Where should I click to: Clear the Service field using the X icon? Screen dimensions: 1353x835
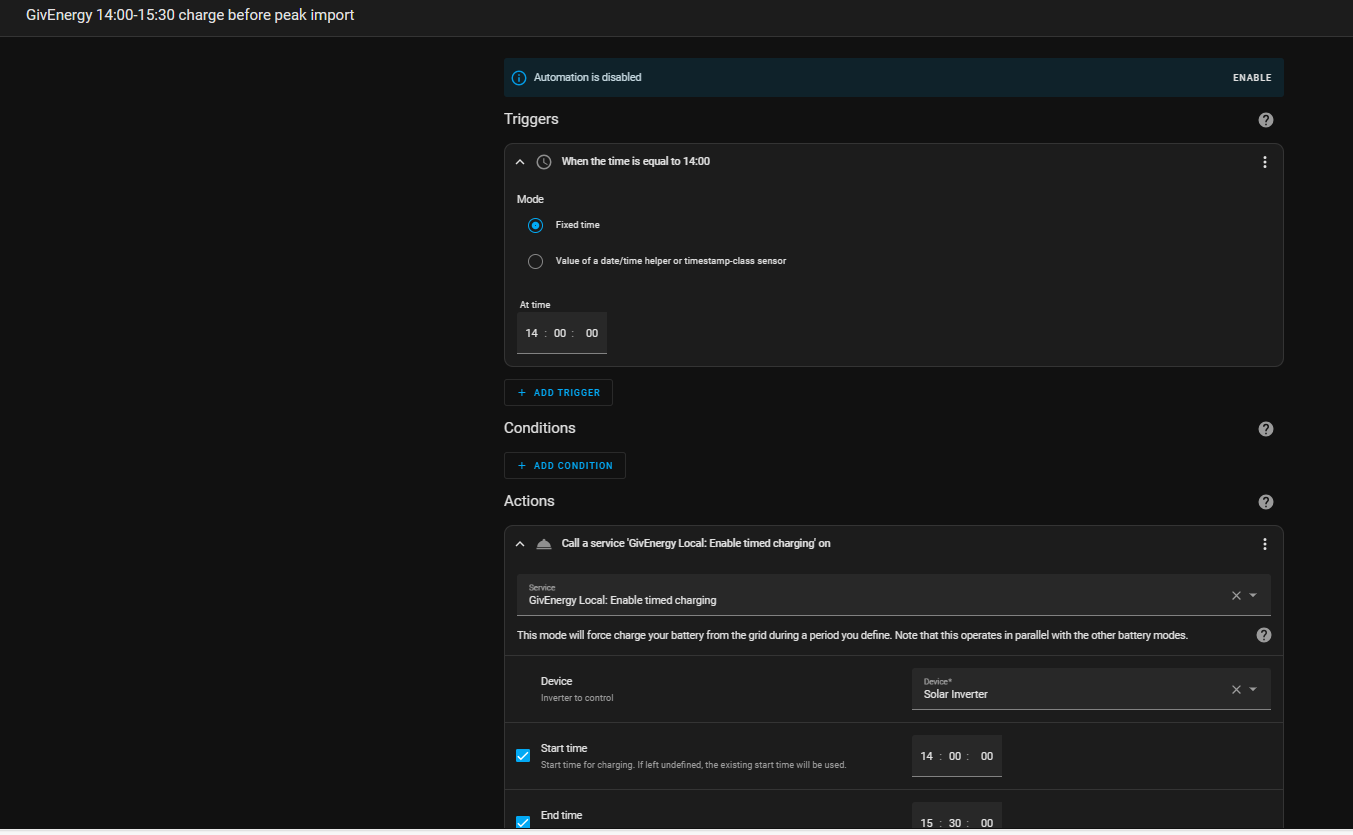[x=1236, y=595]
